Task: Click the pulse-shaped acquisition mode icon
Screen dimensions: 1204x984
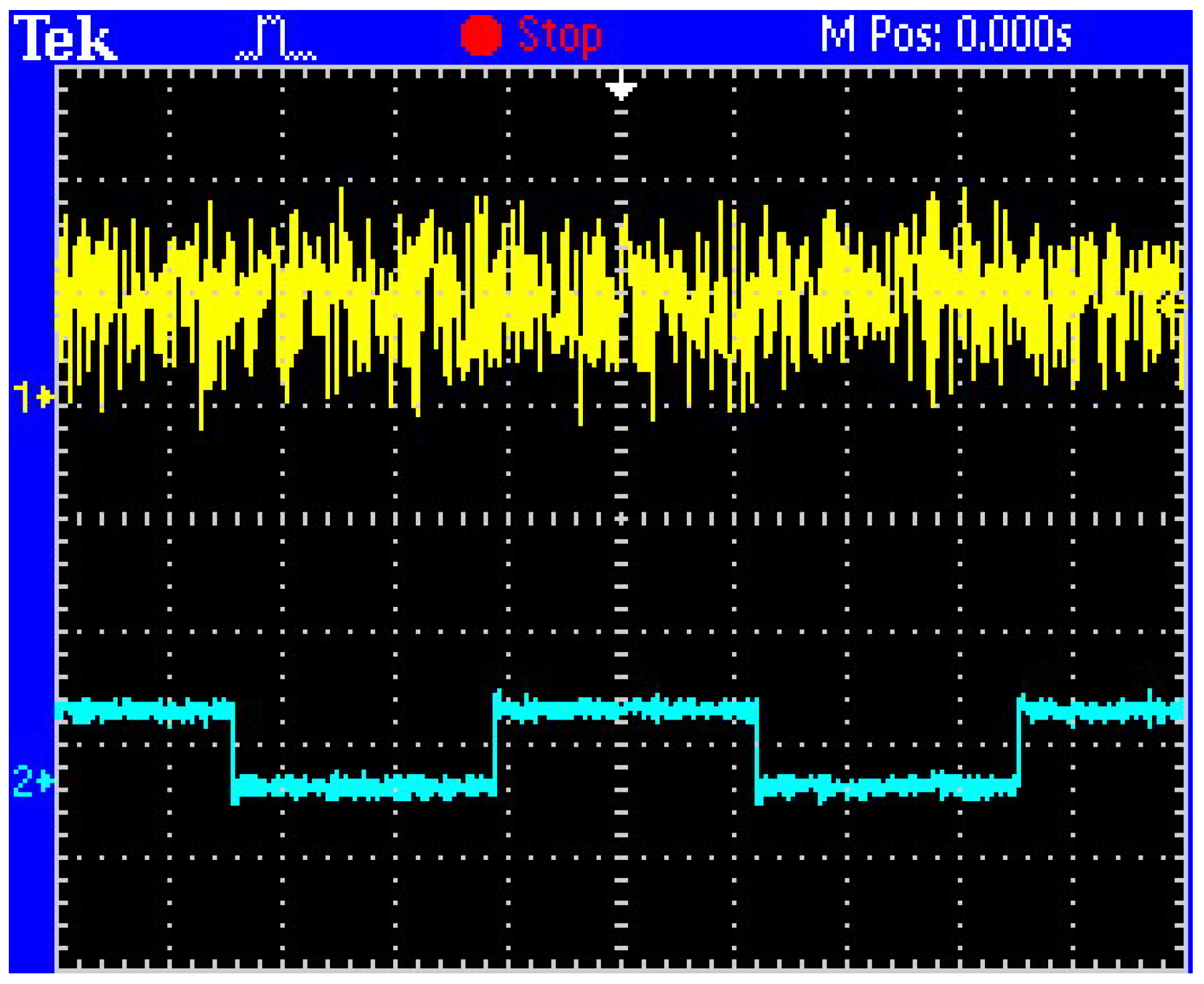Action: [x=275, y=39]
